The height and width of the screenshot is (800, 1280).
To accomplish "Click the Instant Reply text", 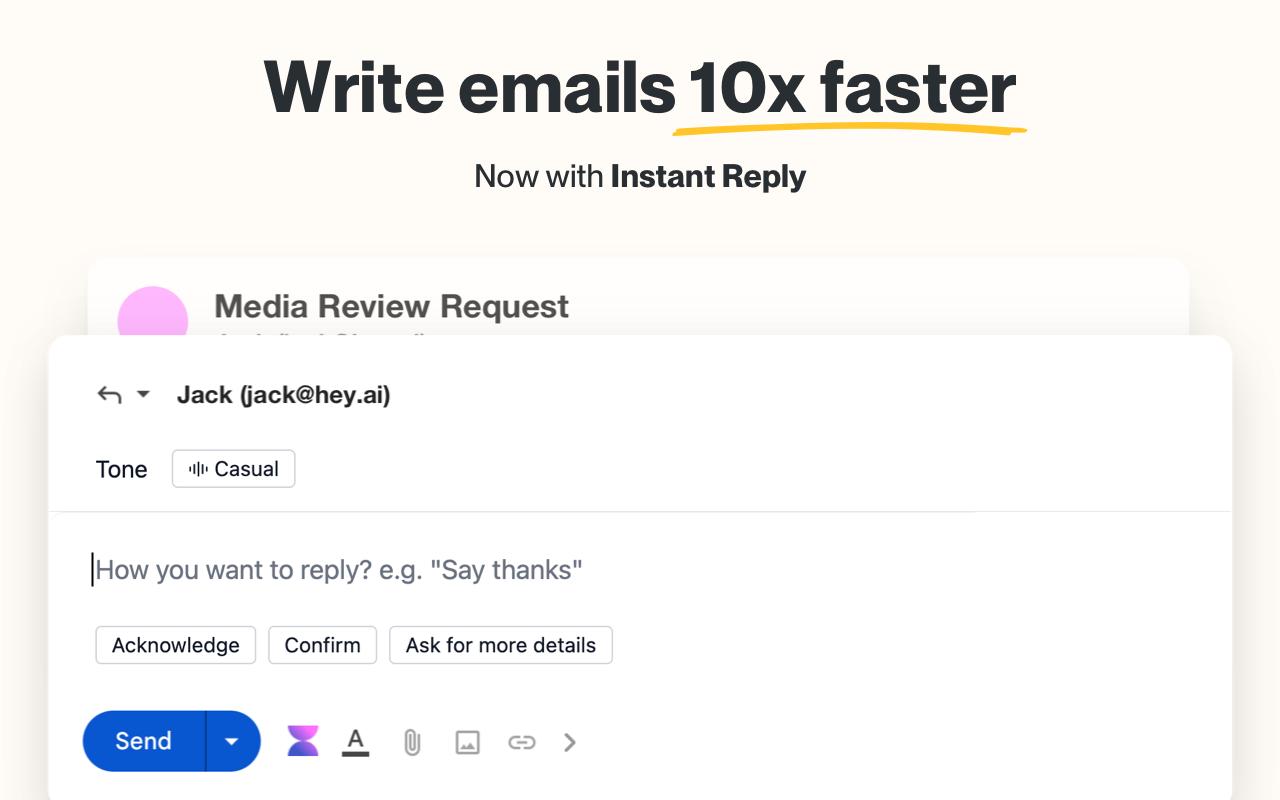I will pos(708,177).
